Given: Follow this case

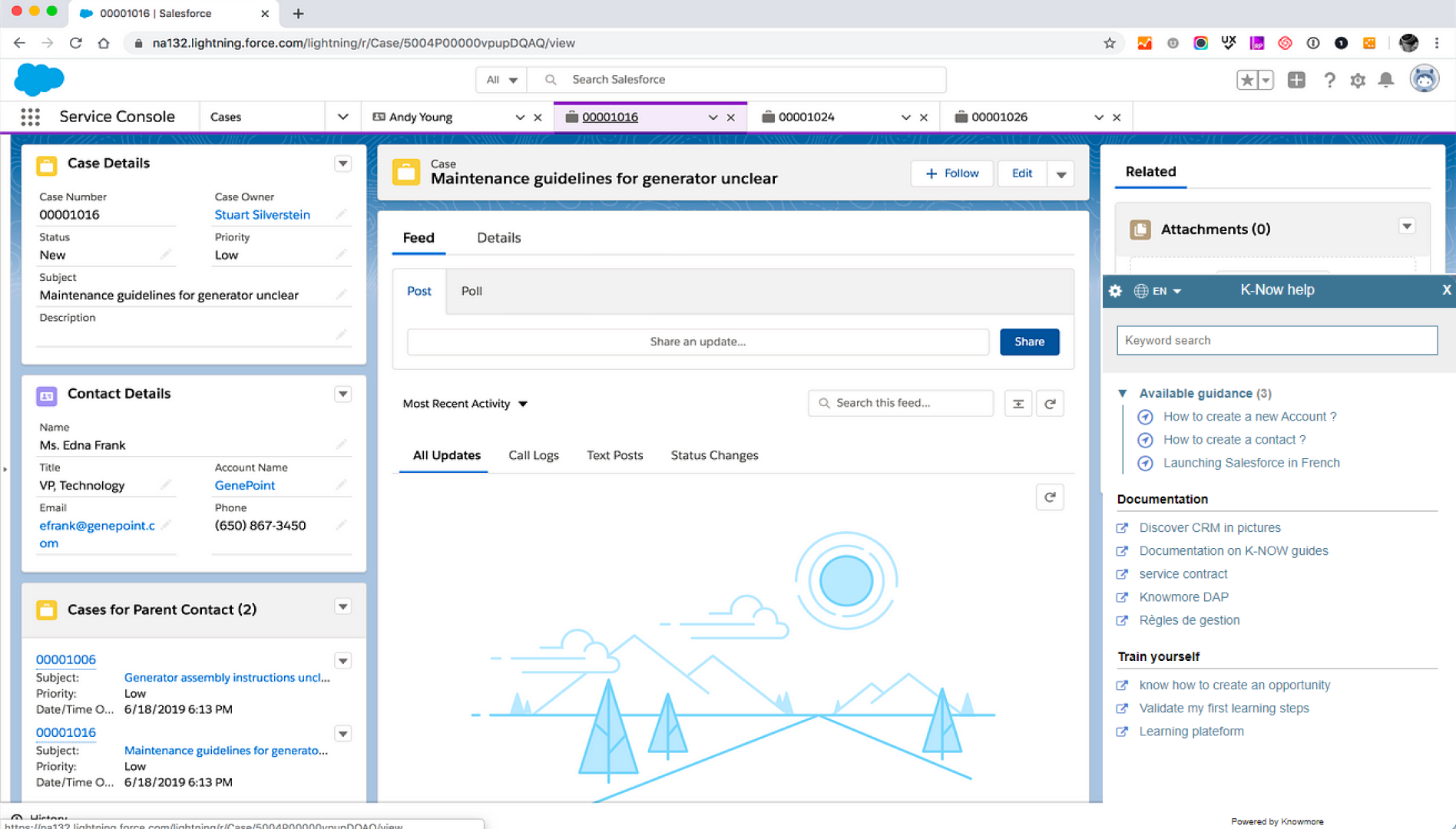Looking at the screenshot, I should click(x=952, y=173).
